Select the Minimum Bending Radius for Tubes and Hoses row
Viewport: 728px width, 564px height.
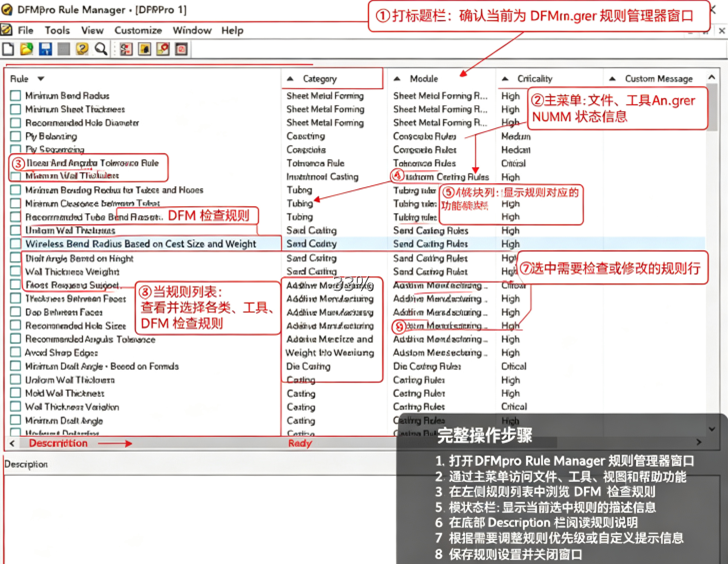114,190
